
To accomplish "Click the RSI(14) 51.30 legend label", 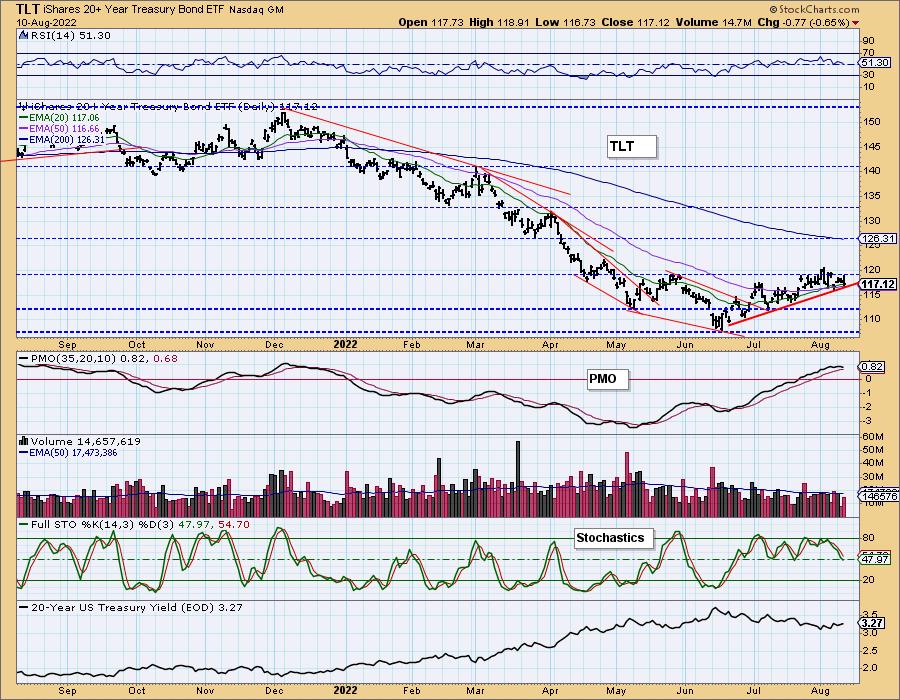I will coord(71,35).
